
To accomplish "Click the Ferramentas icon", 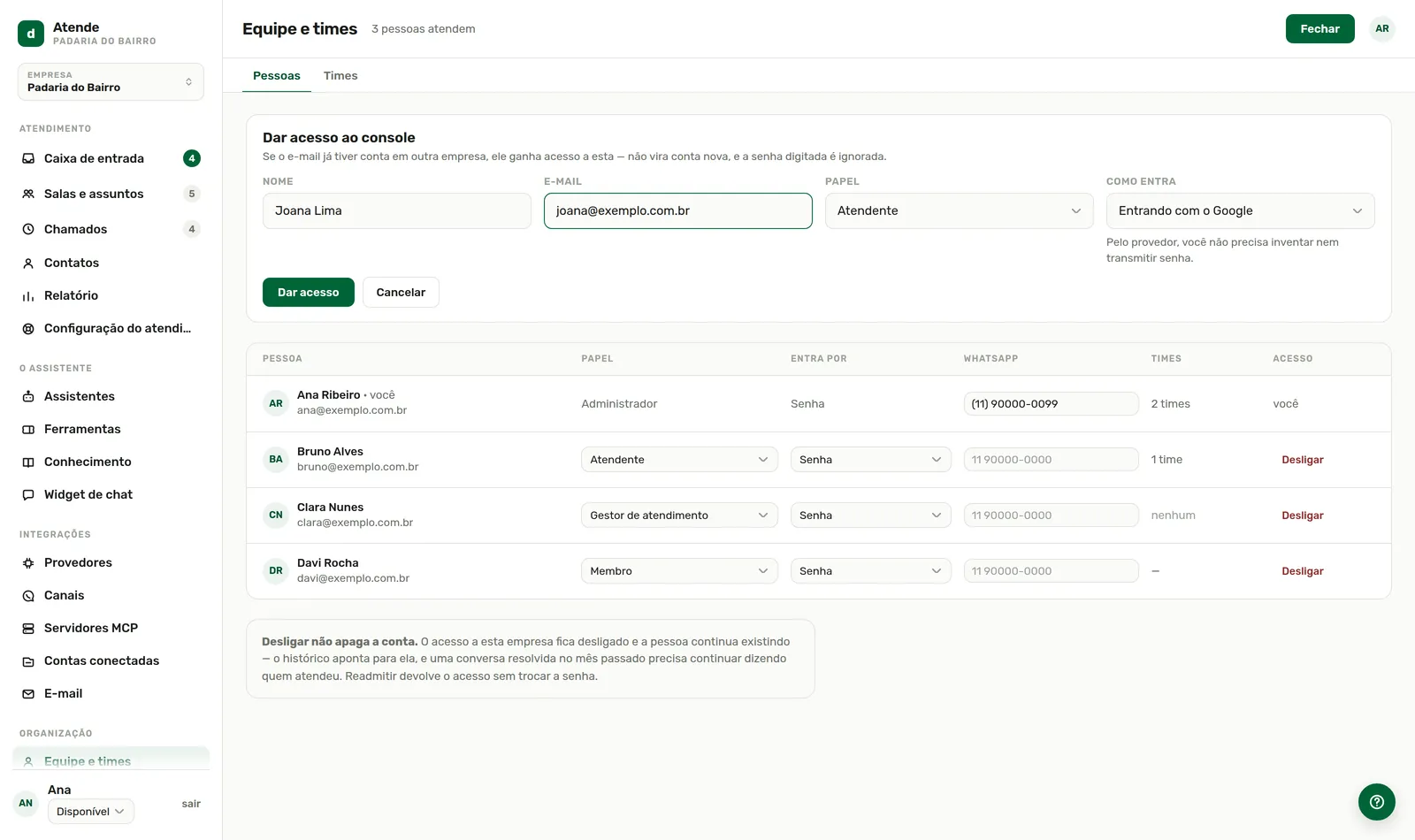I will [28, 430].
